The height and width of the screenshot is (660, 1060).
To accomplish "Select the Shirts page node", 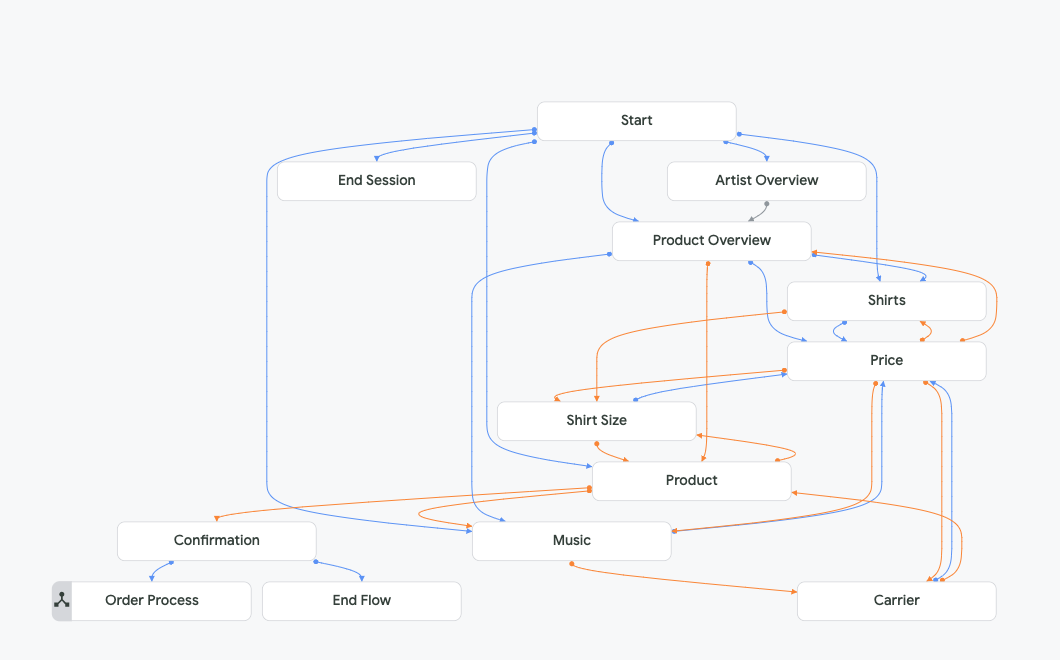I will (x=886, y=301).
